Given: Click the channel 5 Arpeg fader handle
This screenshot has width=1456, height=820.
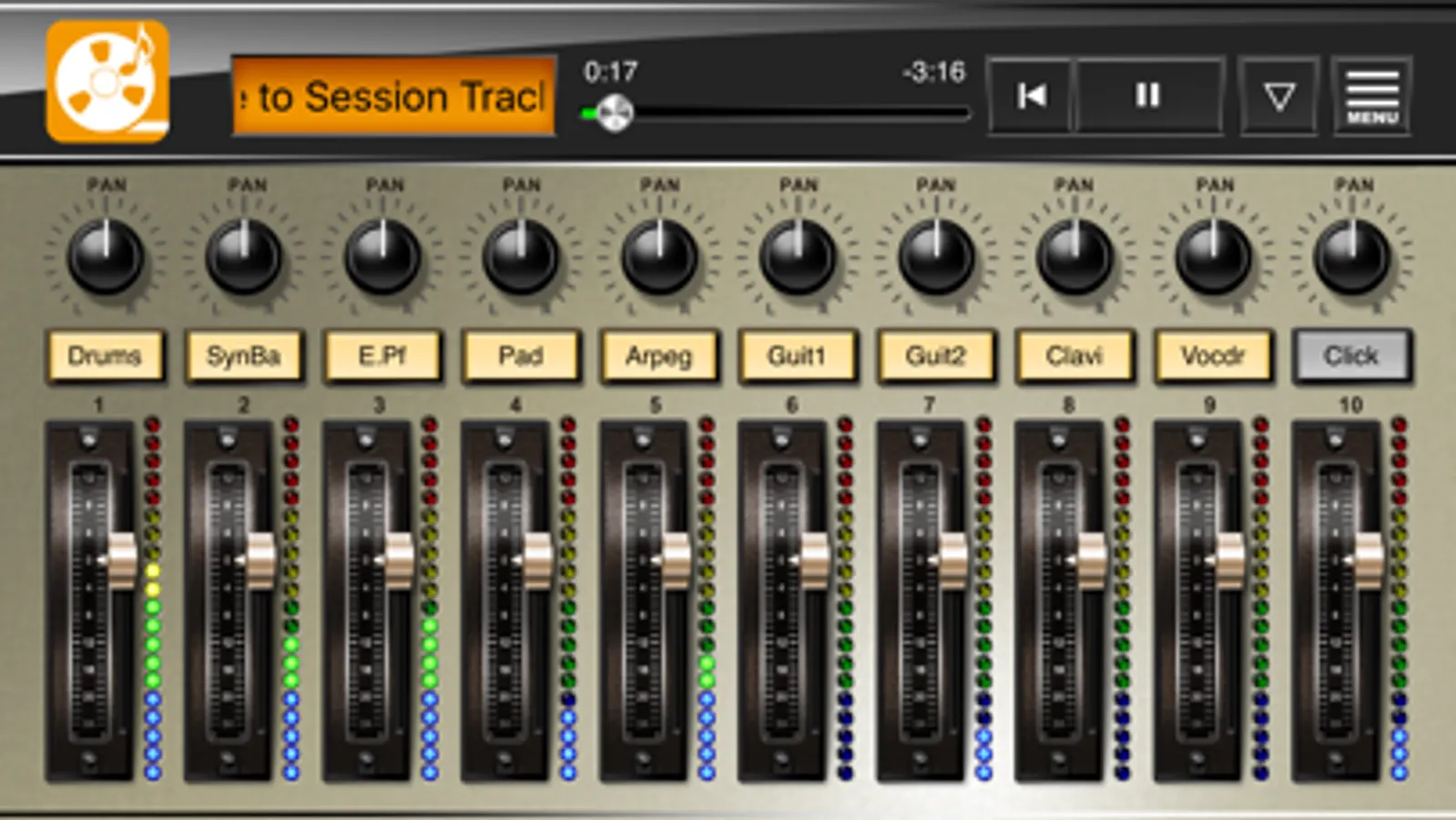Looking at the screenshot, I should click(676, 559).
